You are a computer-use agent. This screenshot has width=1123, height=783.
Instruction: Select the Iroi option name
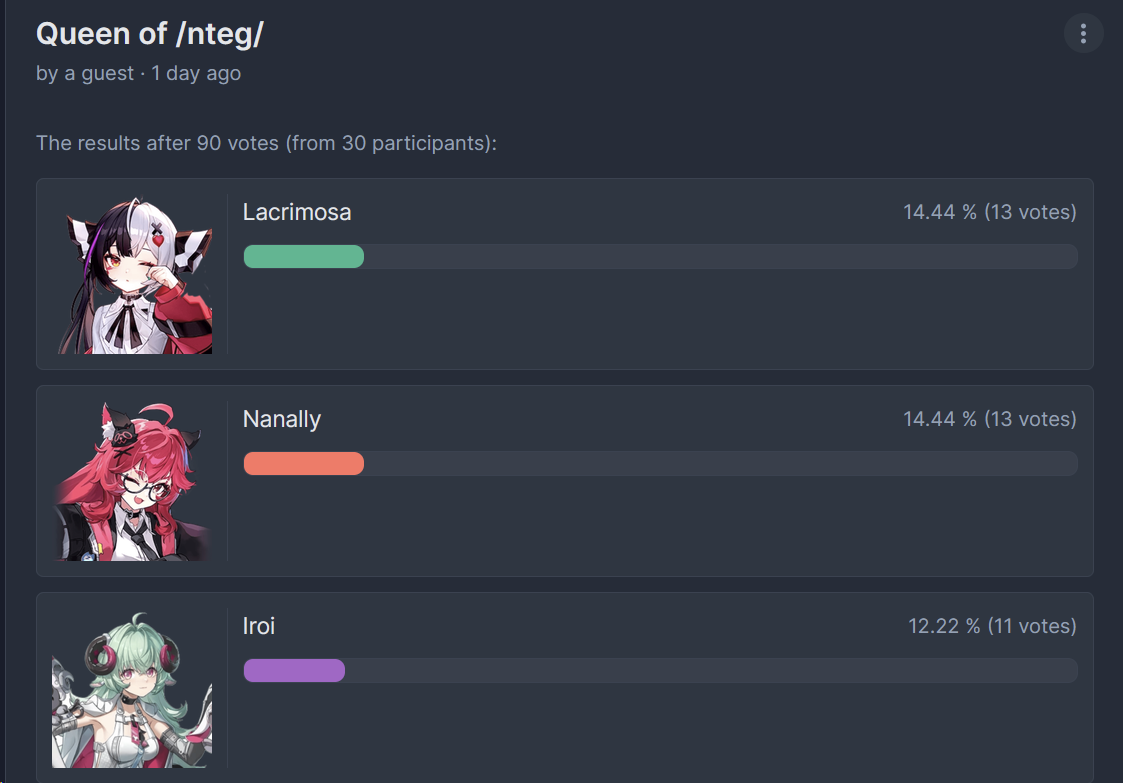tap(259, 626)
